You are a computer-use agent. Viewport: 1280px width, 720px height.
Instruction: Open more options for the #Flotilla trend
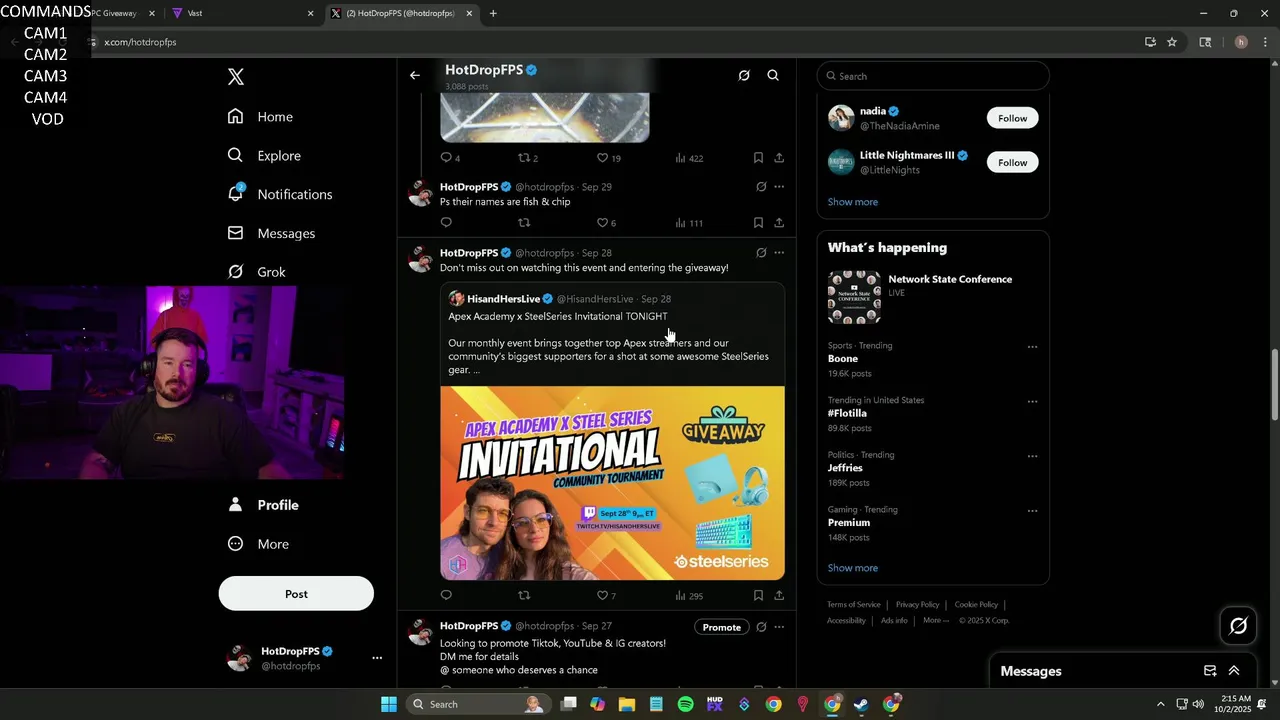pos(1032,402)
